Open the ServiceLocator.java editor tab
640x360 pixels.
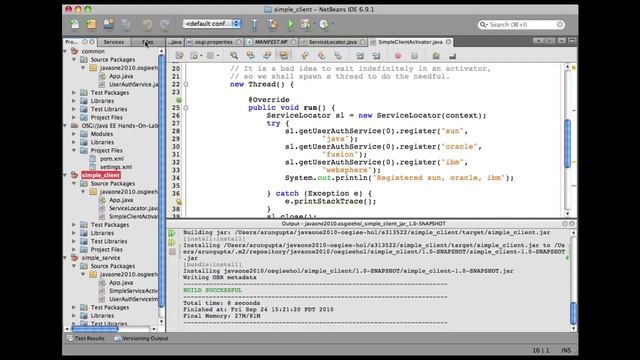point(333,42)
